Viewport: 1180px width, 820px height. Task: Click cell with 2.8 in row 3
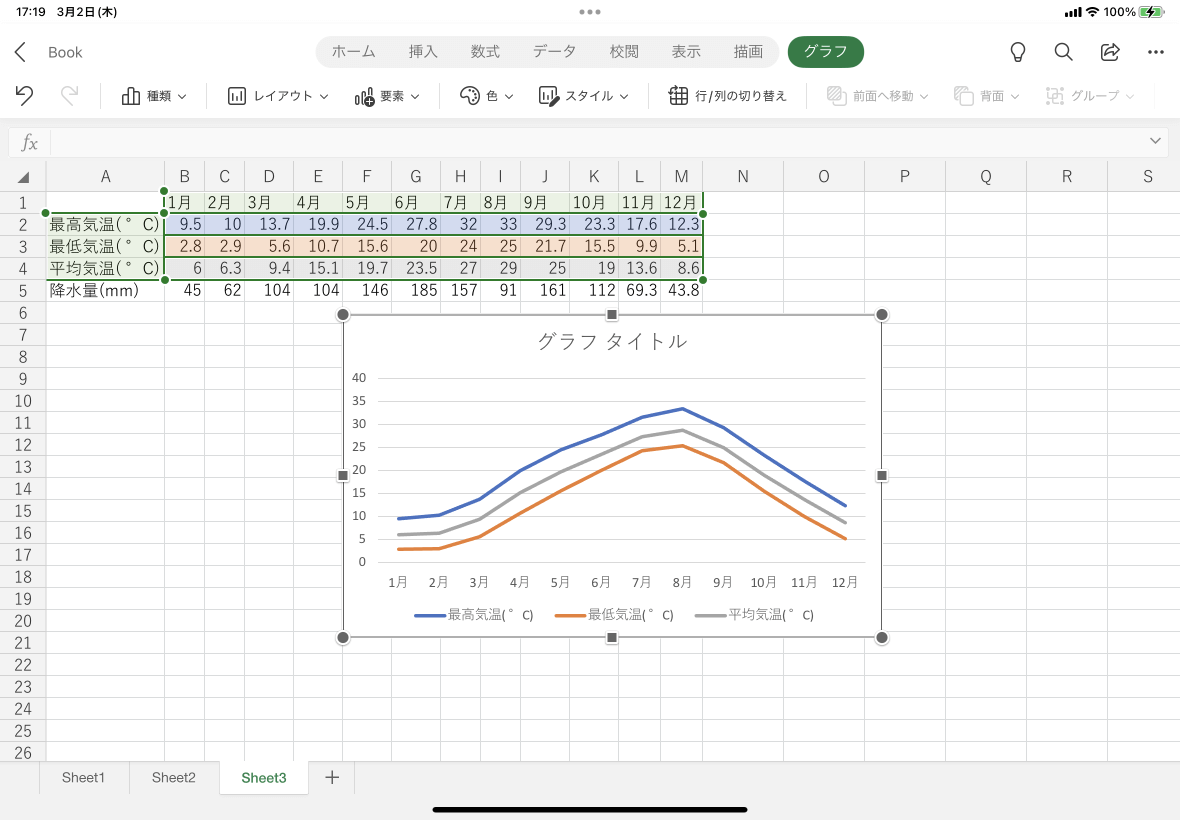tap(184, 246)
